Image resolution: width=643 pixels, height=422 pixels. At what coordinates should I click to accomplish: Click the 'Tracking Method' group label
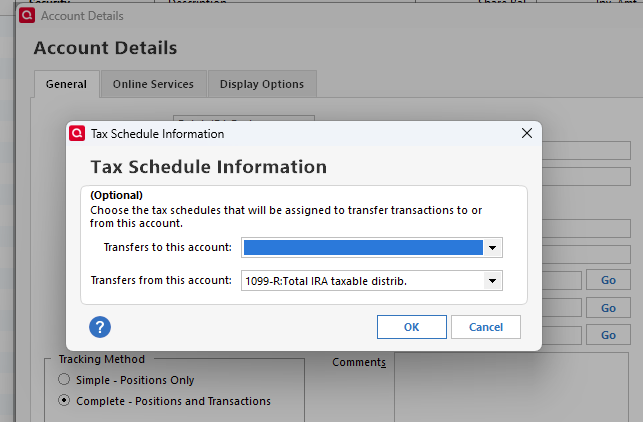[102, 359]
